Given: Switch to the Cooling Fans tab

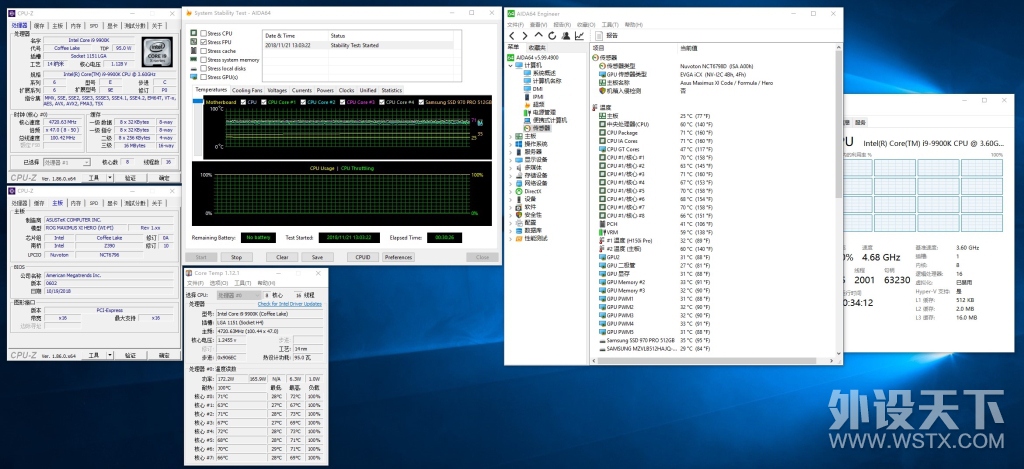Looking at the screenshot, I should click(x=247, y=90).
